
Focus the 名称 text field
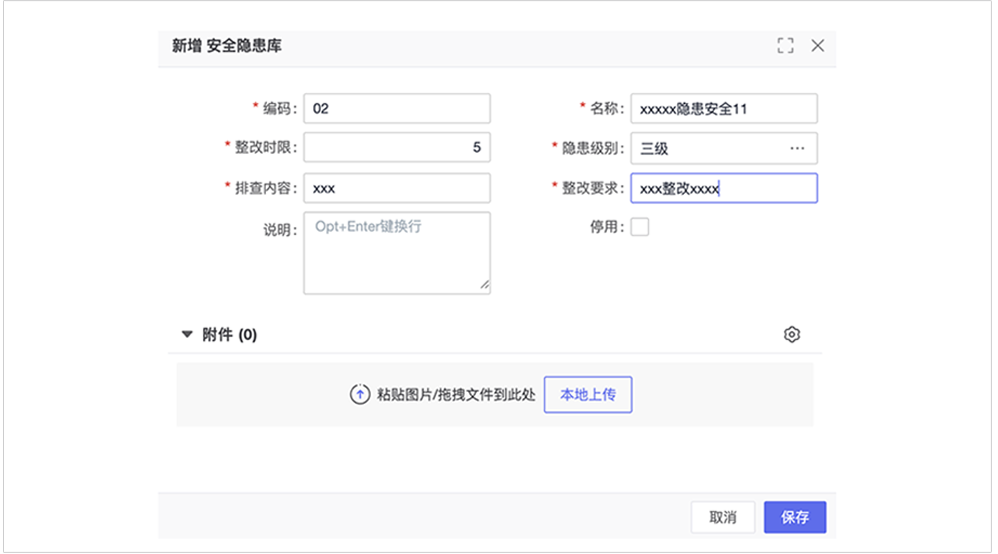pos(723,108)
